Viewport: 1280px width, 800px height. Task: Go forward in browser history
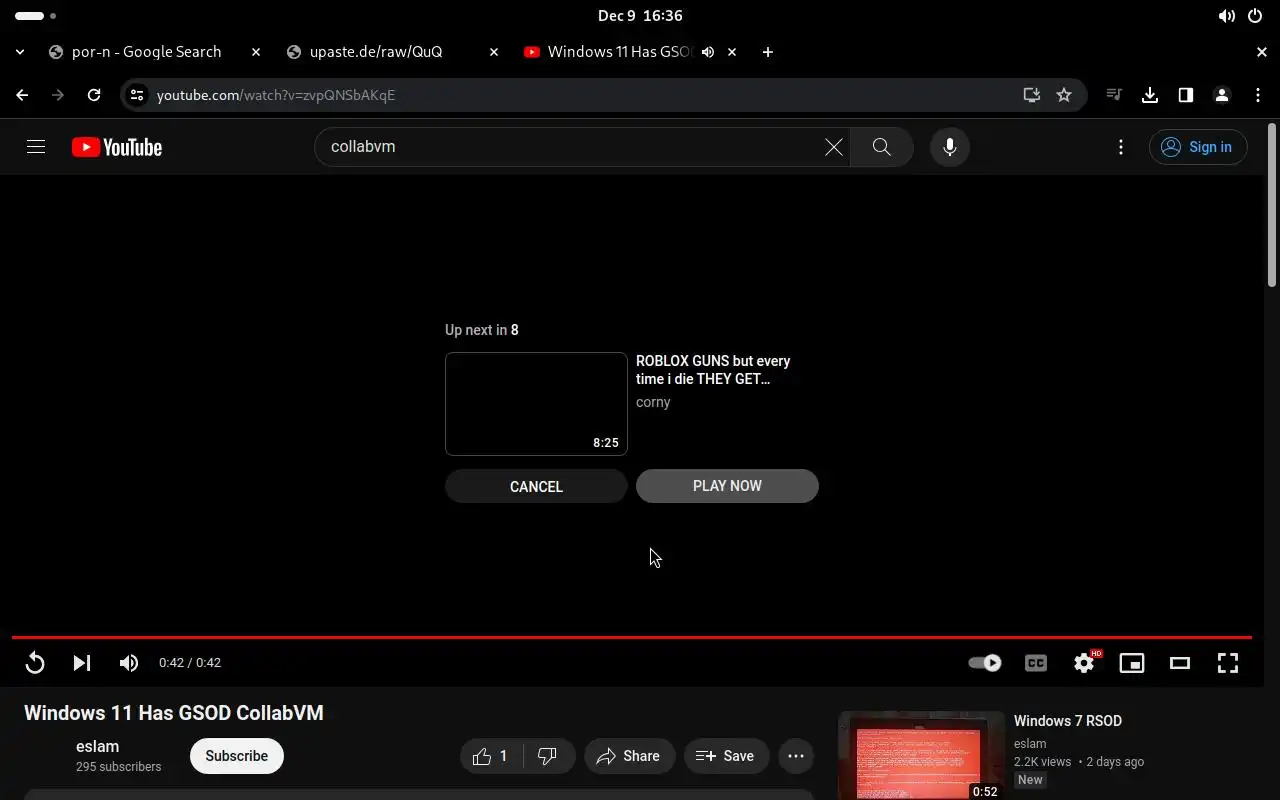(x=58, y=95)
